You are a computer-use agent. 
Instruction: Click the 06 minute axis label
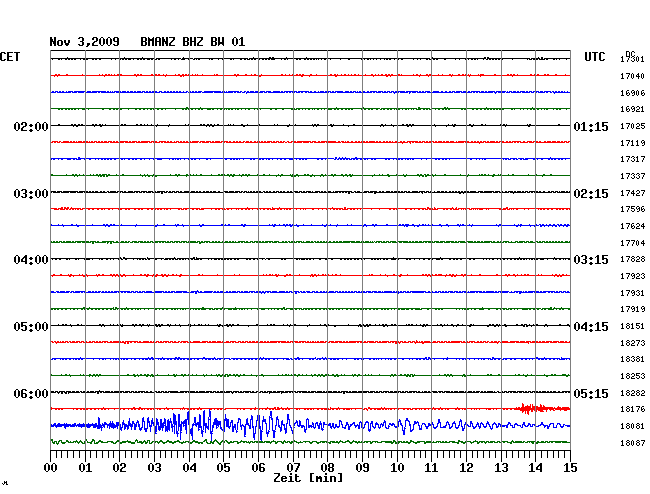[x=258, y=468]
